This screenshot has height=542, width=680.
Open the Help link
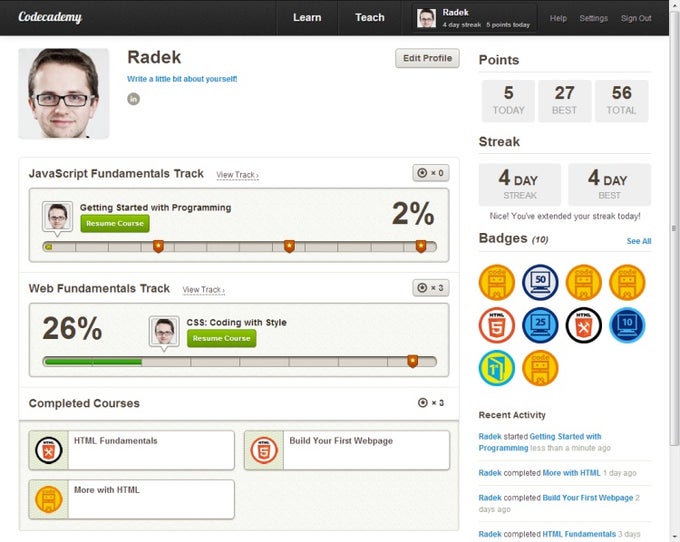pyautogui.click(x=558, y=18)
